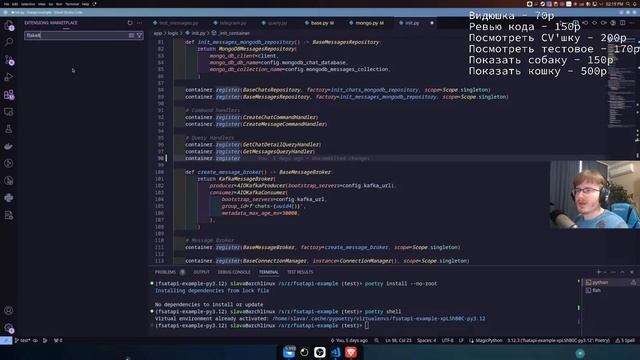Place cursor on line 98 container.register

[213, 158]
